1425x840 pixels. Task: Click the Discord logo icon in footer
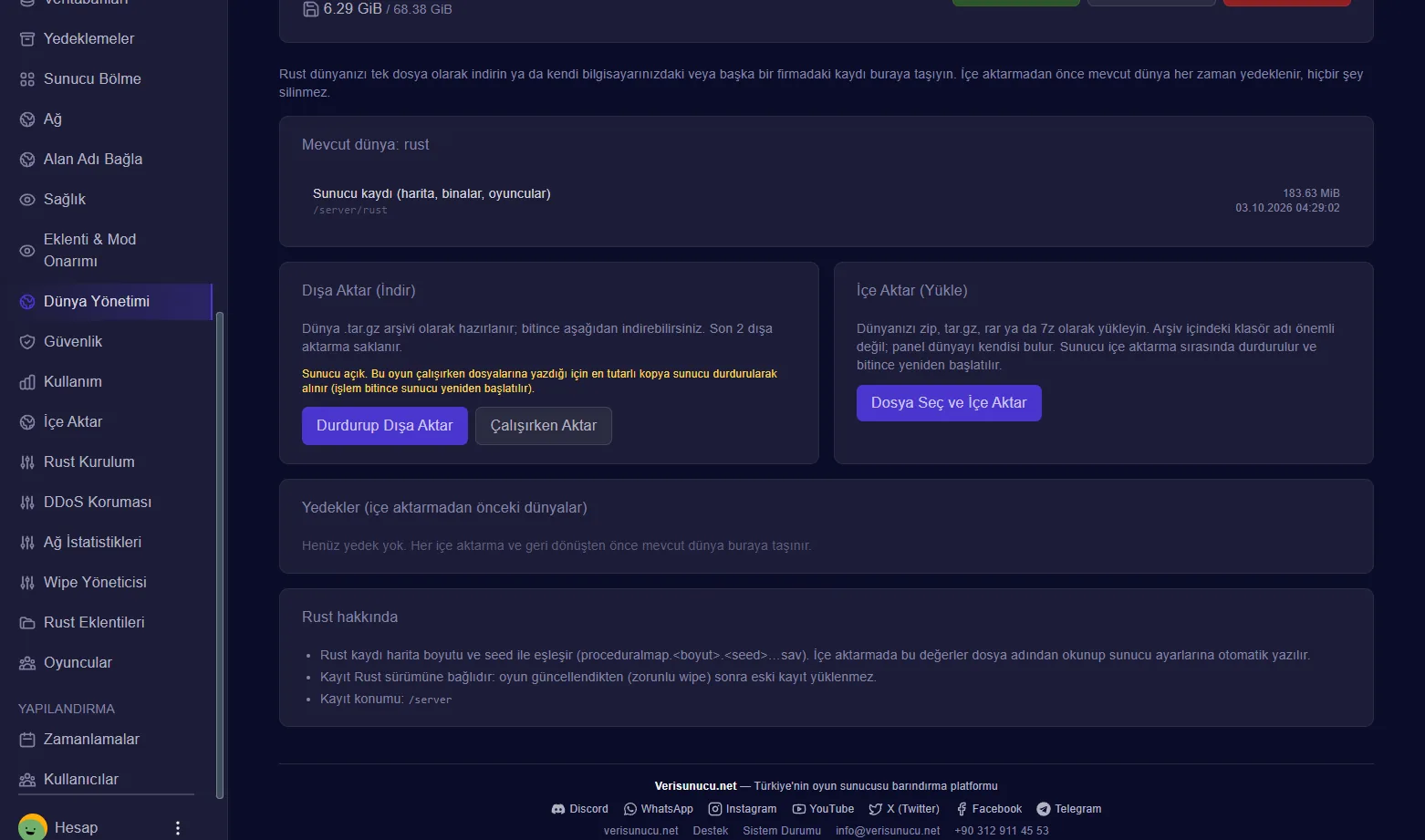(558, 809)
